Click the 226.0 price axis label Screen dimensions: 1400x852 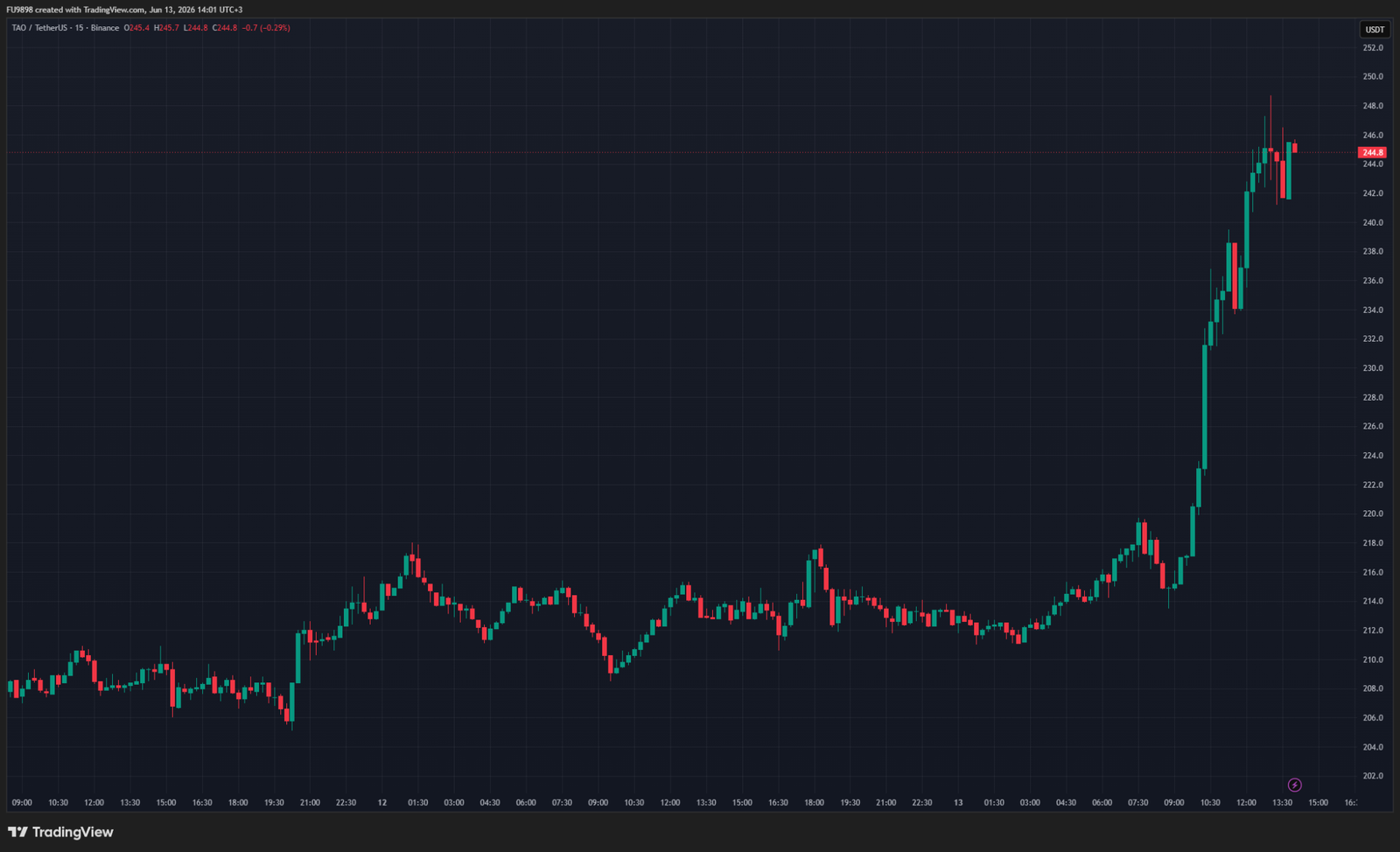(1373, 426)
